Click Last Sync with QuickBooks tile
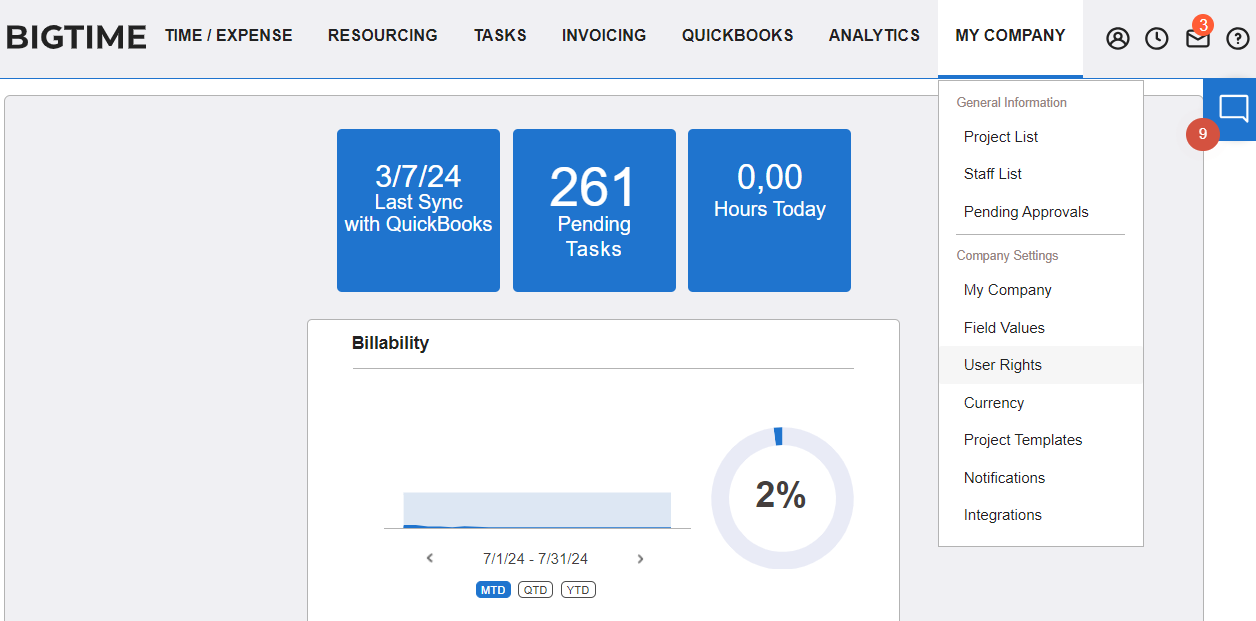Screen dimensions: 1256x621 pyautogui.click(x=418, y=210)
